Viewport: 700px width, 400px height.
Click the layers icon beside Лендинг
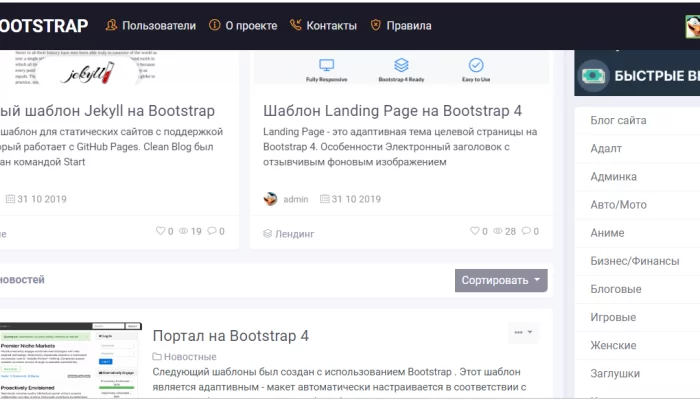pyautogui.click(x=267, y=233)
